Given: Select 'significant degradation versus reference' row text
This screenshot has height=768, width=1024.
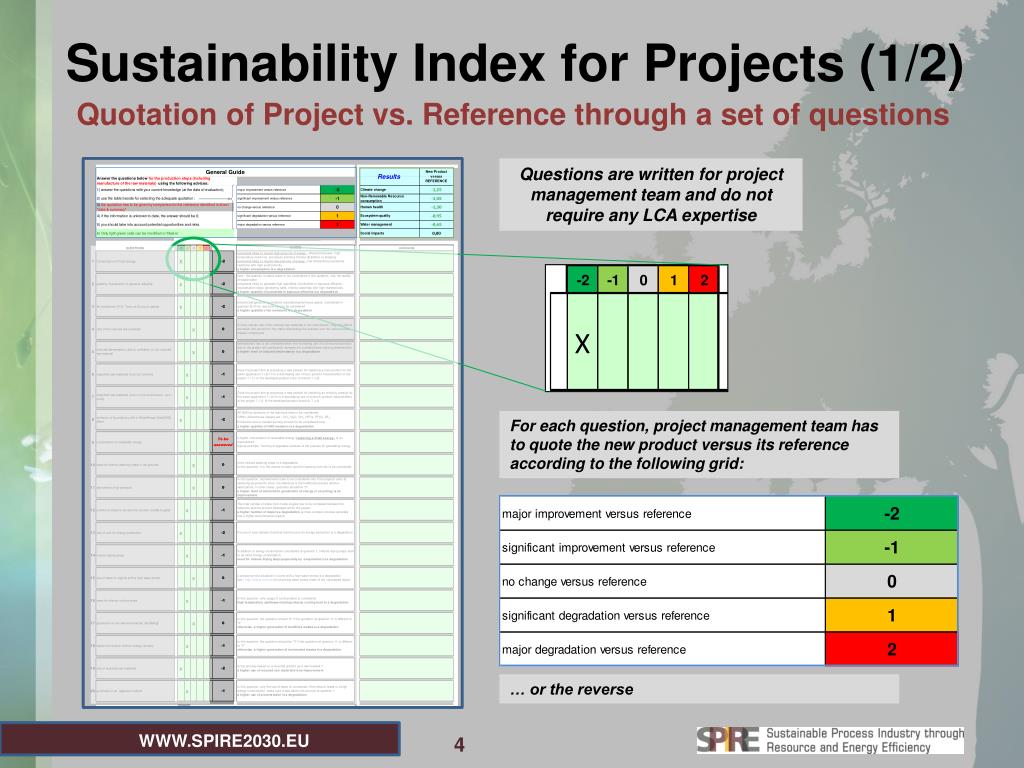Looking at the screenshot, I should pyautogui.click(x=605, y=616).
